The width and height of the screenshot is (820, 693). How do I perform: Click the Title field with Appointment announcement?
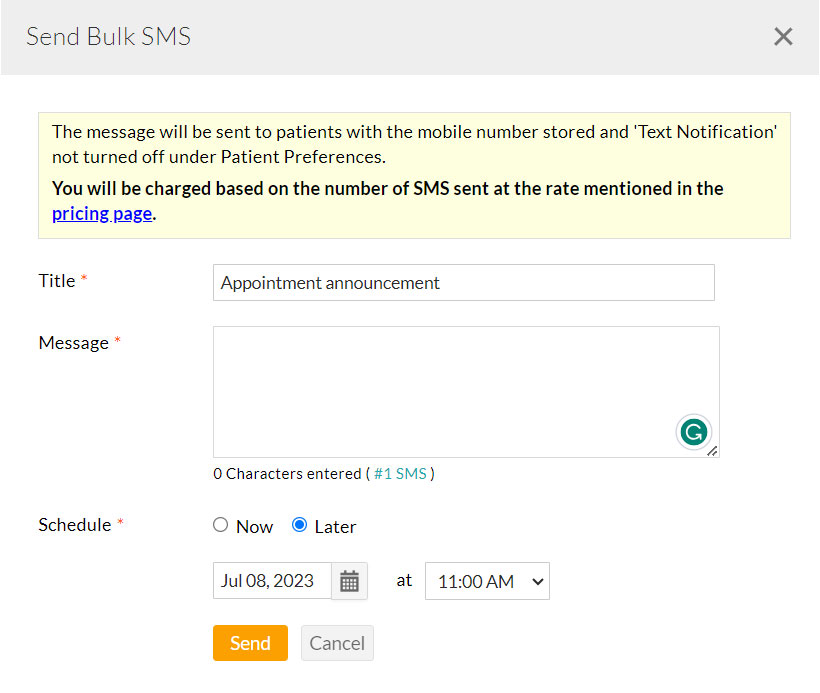tap(463, 282)
